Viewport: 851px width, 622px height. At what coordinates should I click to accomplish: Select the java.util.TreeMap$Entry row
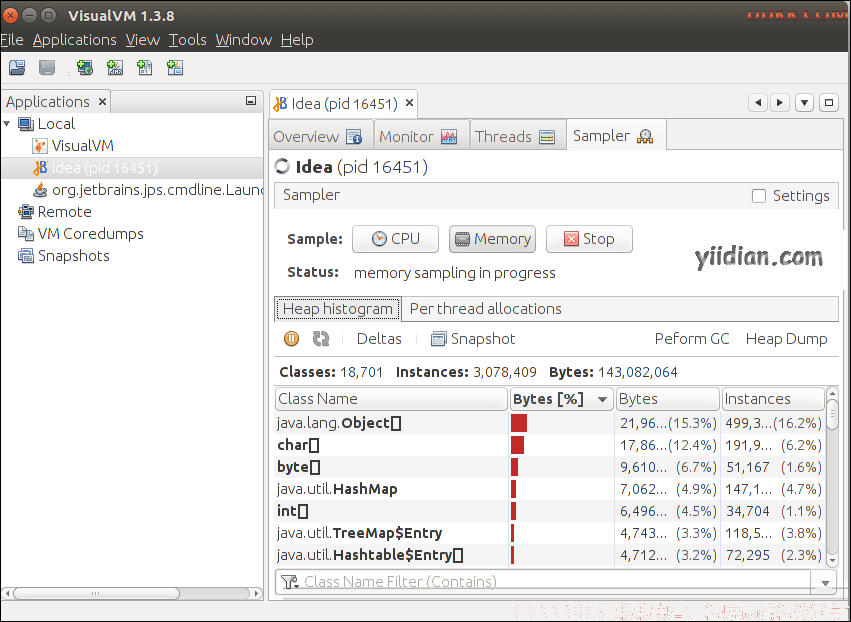[550, 533]
